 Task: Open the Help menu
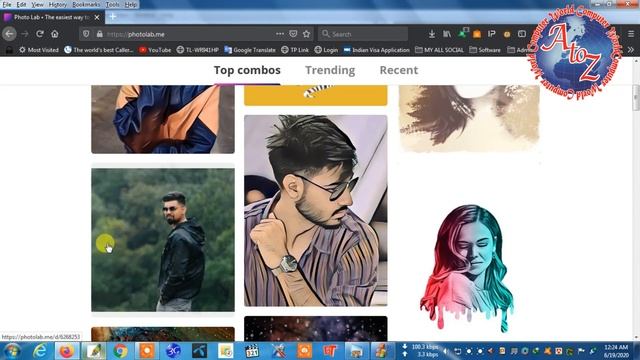tap(131, 4)
